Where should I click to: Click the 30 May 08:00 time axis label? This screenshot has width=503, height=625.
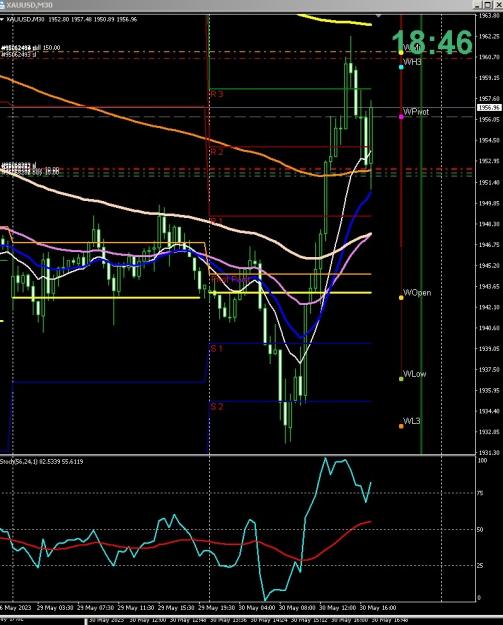click(297, 608)
